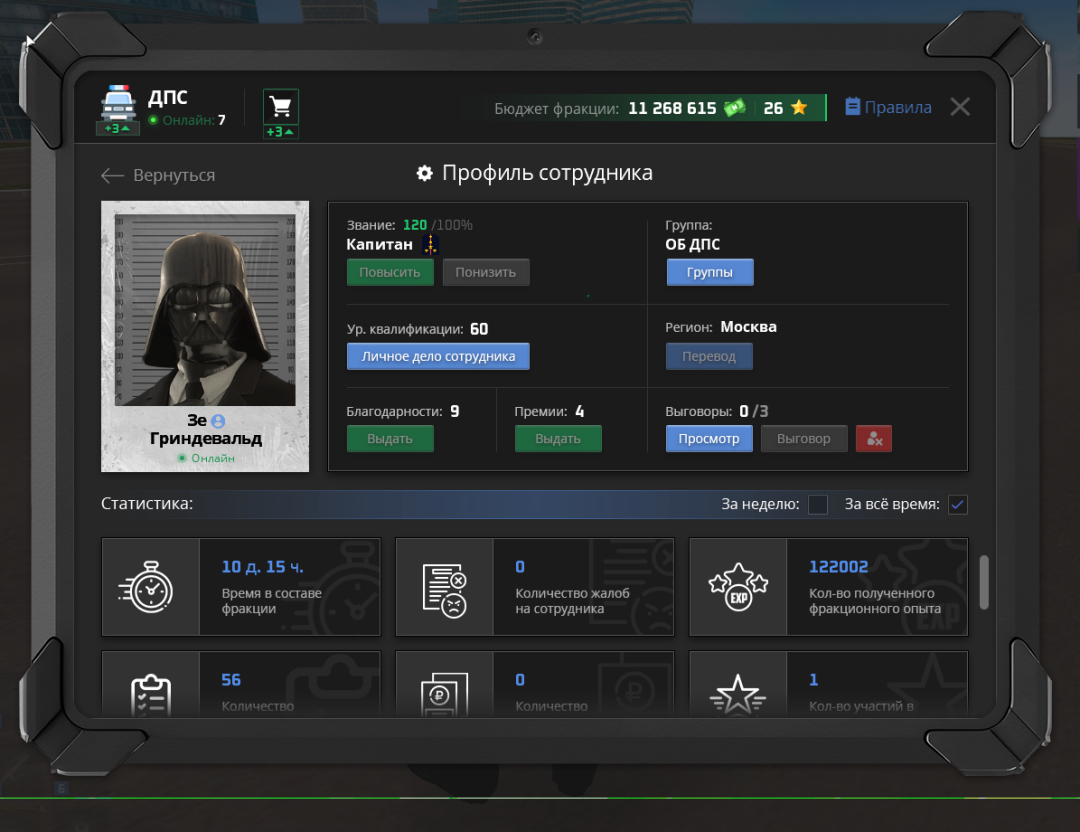Open Личное дело сотрудника
Screen dimensions: 1080x832
point(438,356)
